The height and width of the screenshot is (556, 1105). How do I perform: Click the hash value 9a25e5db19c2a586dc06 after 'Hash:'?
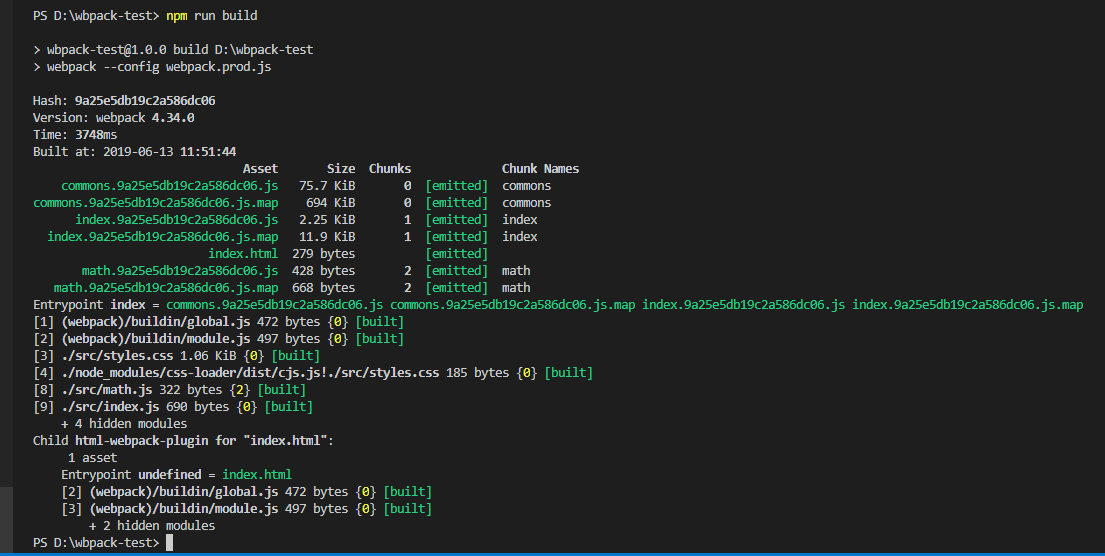click(145, 101)
